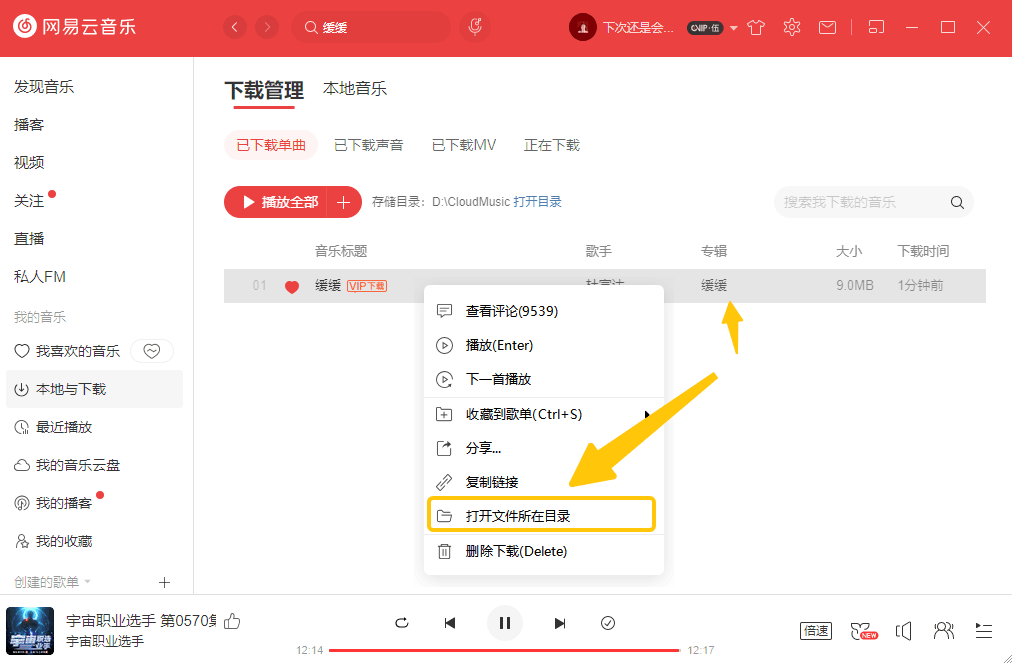Open the play queue list icon
This screenshot has width=1012, height=663.
[983, 630]
